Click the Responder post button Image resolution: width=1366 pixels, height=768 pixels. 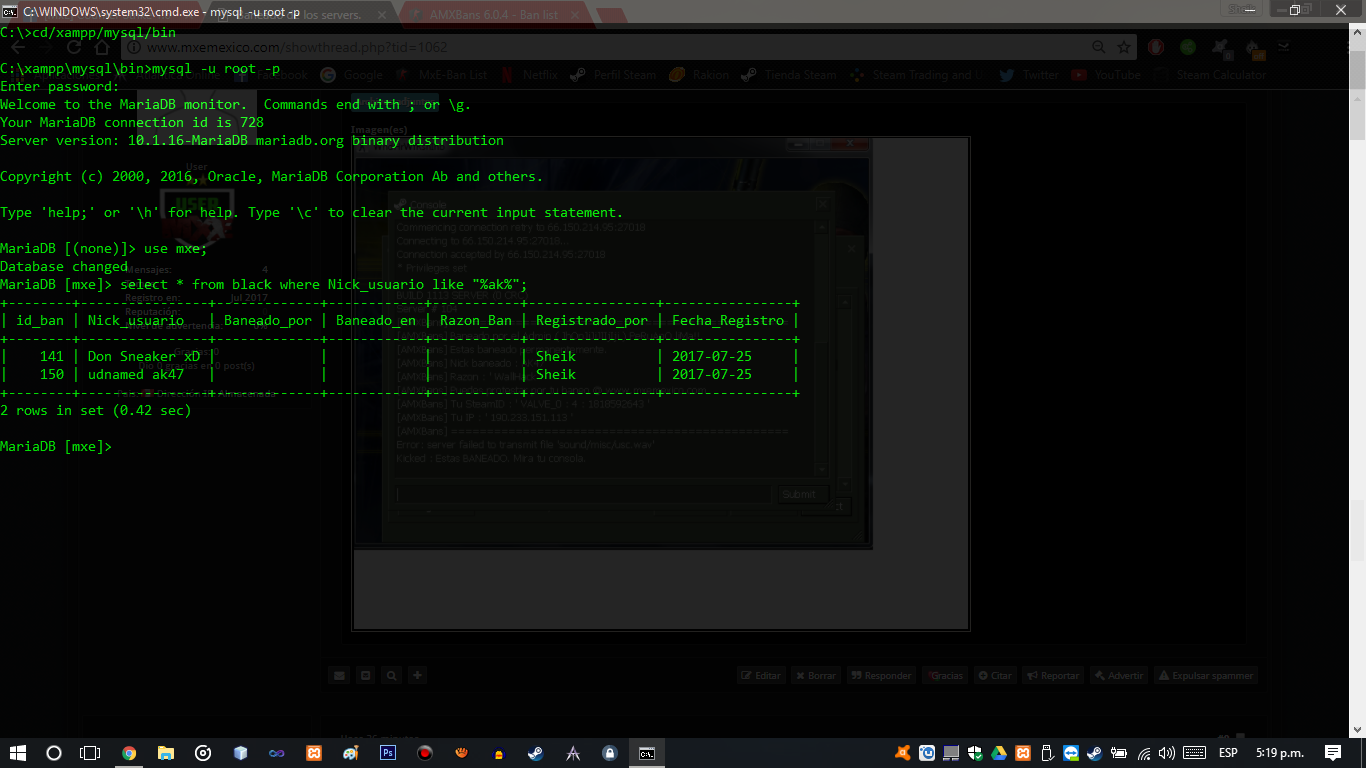click(x=881, y=675)
